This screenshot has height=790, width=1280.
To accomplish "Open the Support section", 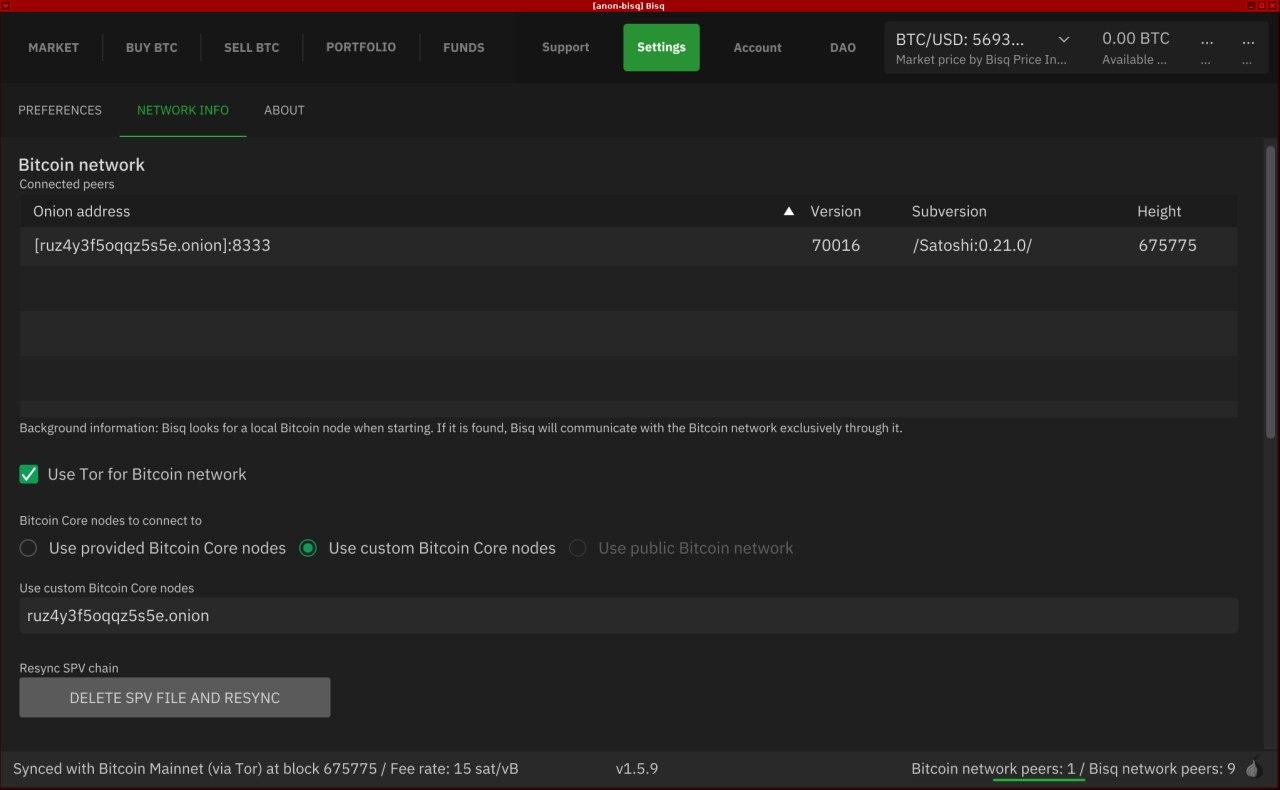I will tap(566, 47).
